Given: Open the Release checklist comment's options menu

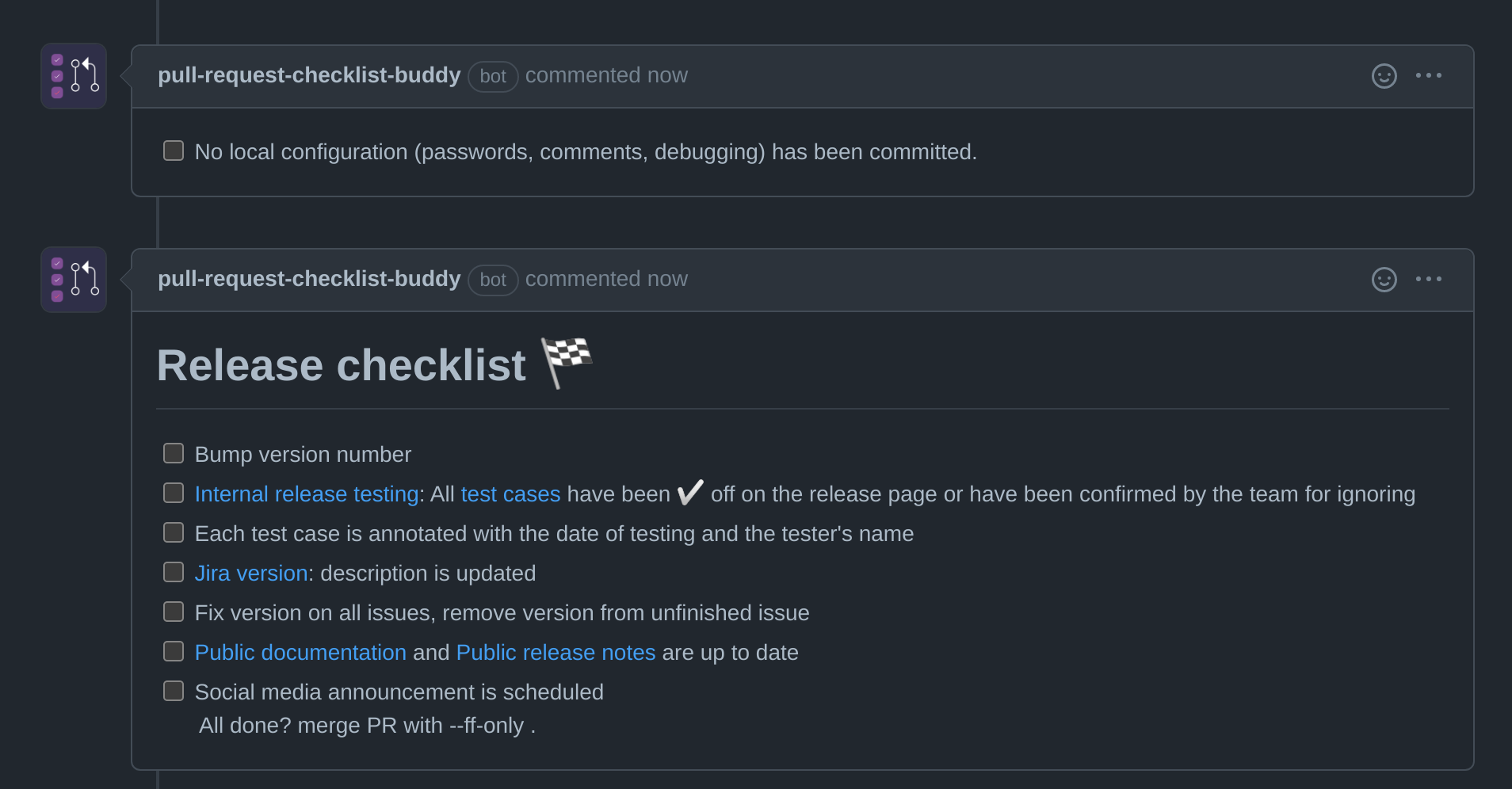Looking at the screenshot, I should [x=1429, y=279].
